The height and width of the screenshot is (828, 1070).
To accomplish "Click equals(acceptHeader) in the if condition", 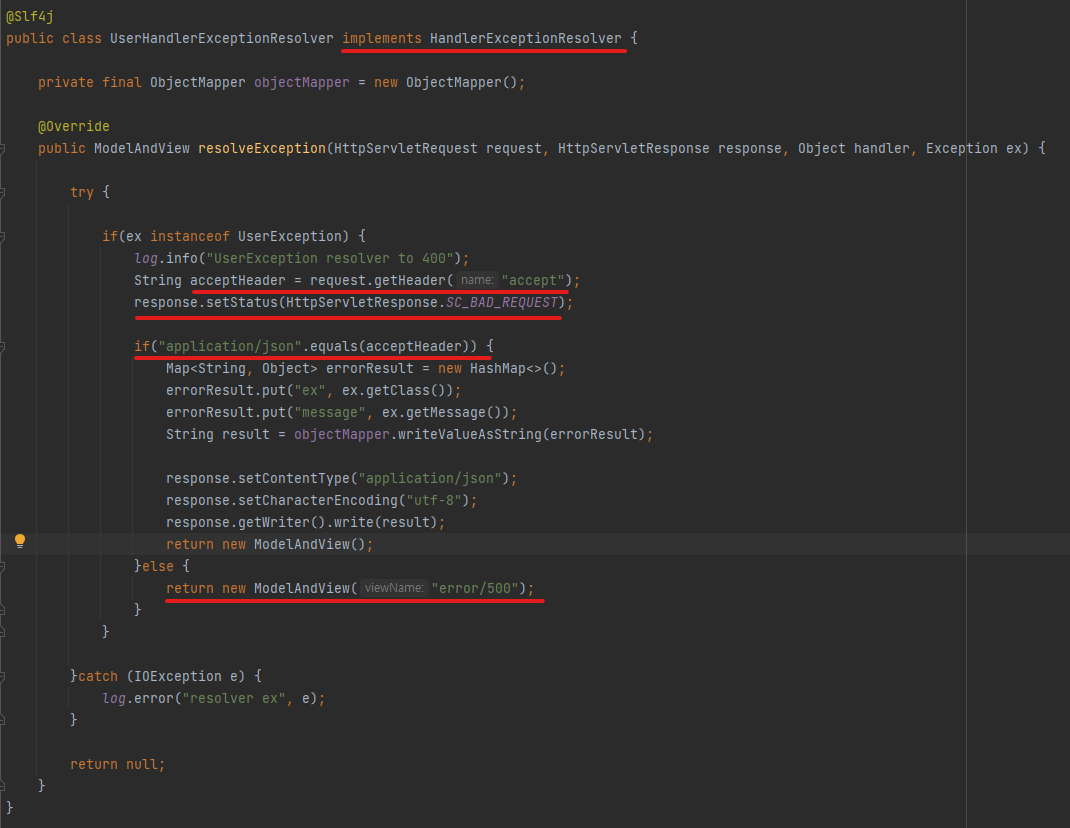I will pos(389,346).
